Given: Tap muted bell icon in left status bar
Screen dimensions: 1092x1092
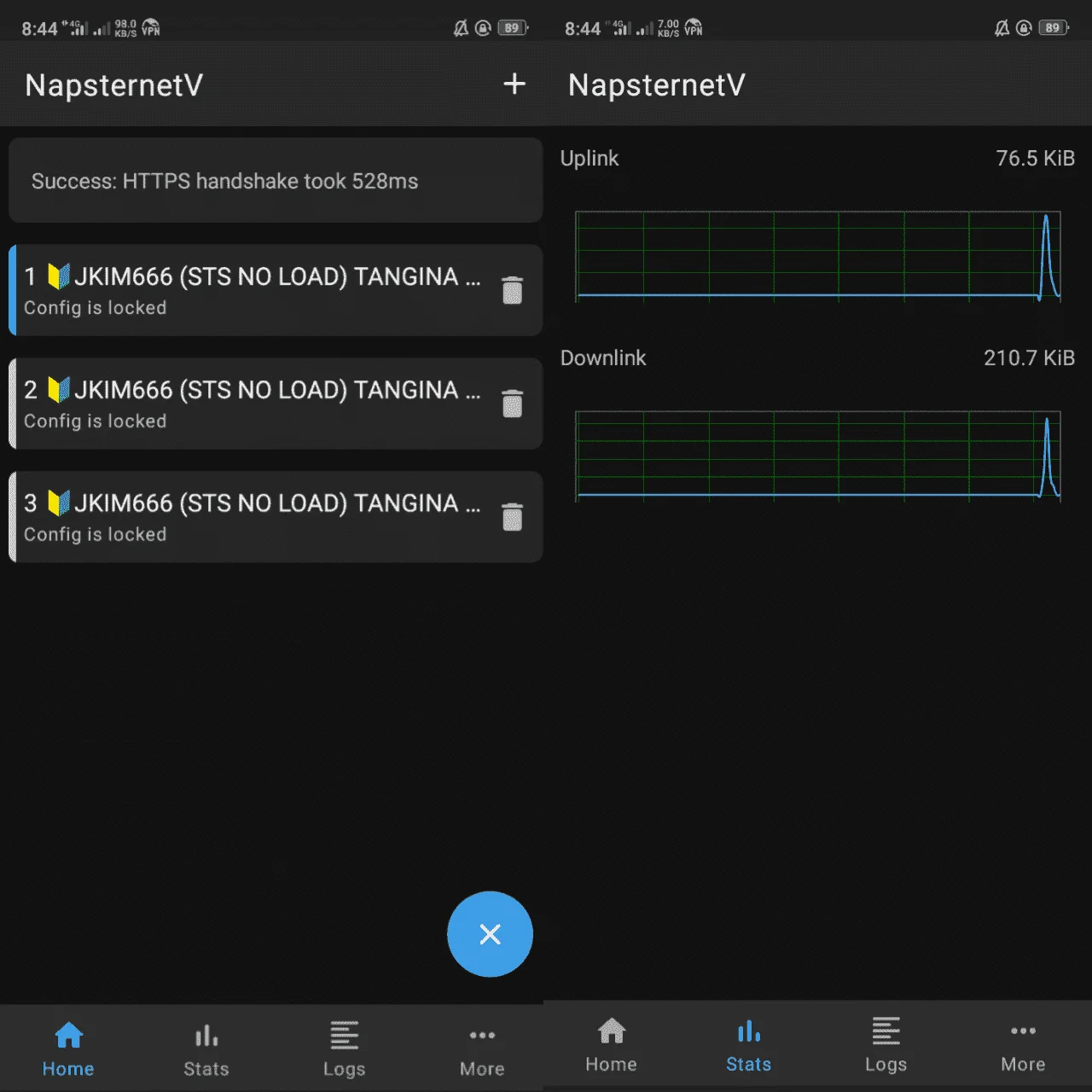Looking at the screenshot, I should [x=461, y=28].
